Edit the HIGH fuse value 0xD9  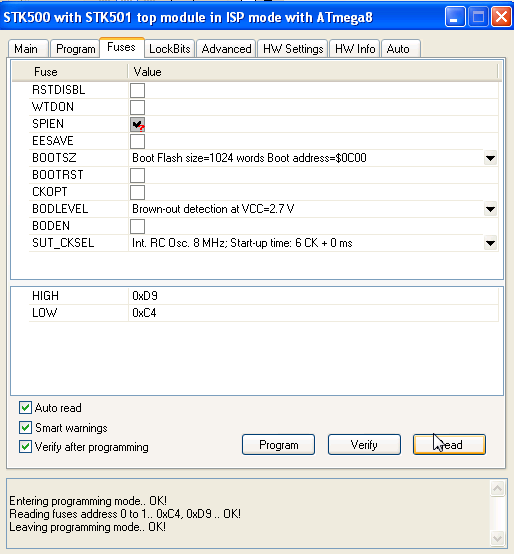pos(145,296)
